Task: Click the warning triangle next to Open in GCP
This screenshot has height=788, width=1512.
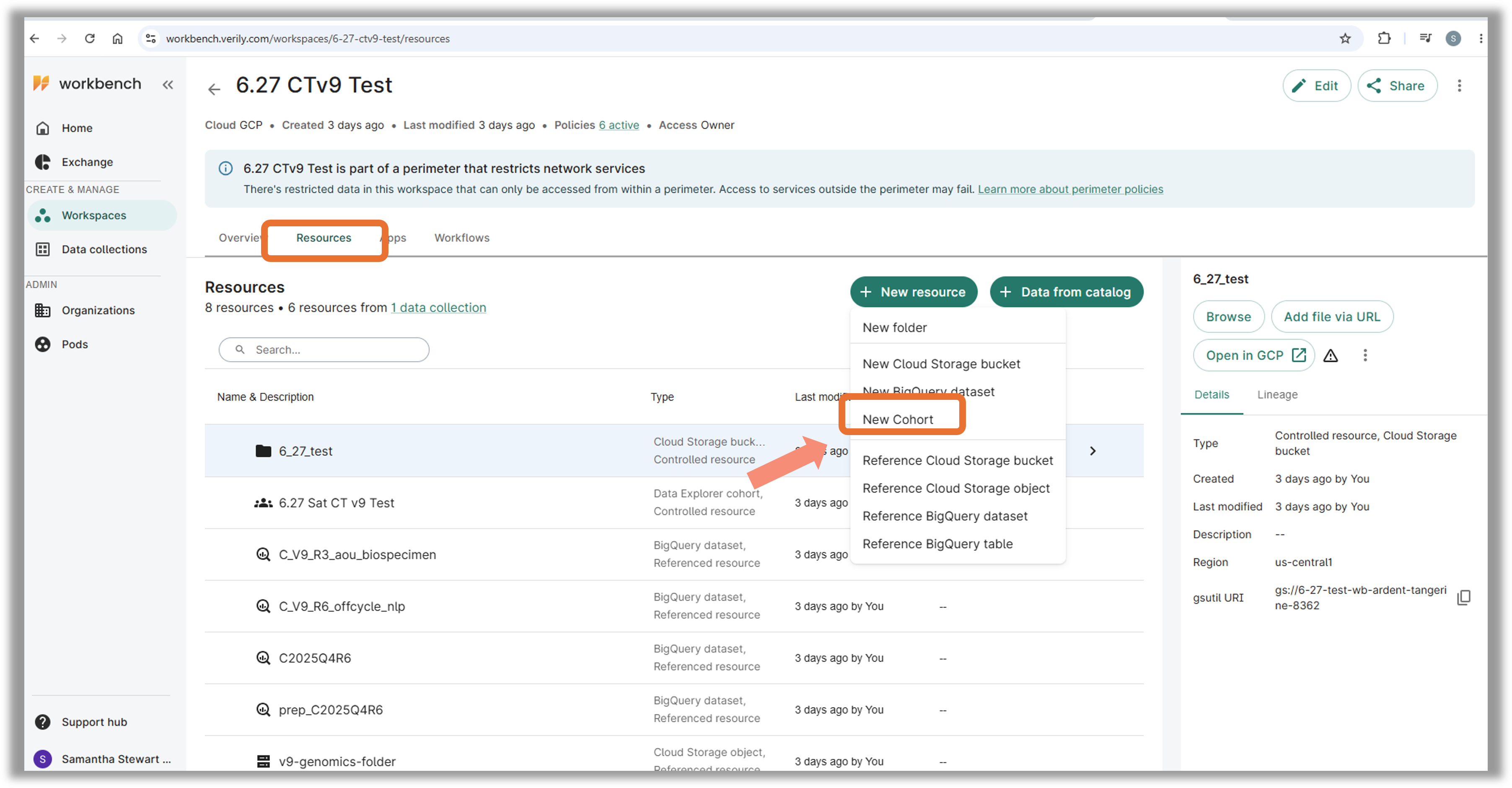Action: pyautogui.click(x=1331, y=355)
